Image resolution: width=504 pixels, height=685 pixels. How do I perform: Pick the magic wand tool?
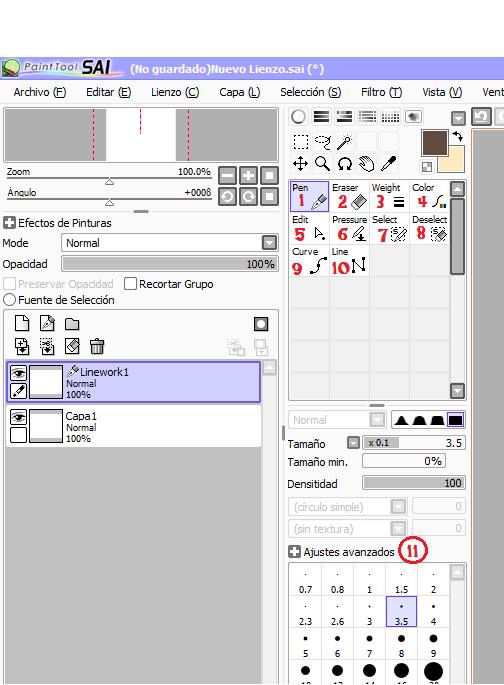pyautogui.click(x=345, y=142)
